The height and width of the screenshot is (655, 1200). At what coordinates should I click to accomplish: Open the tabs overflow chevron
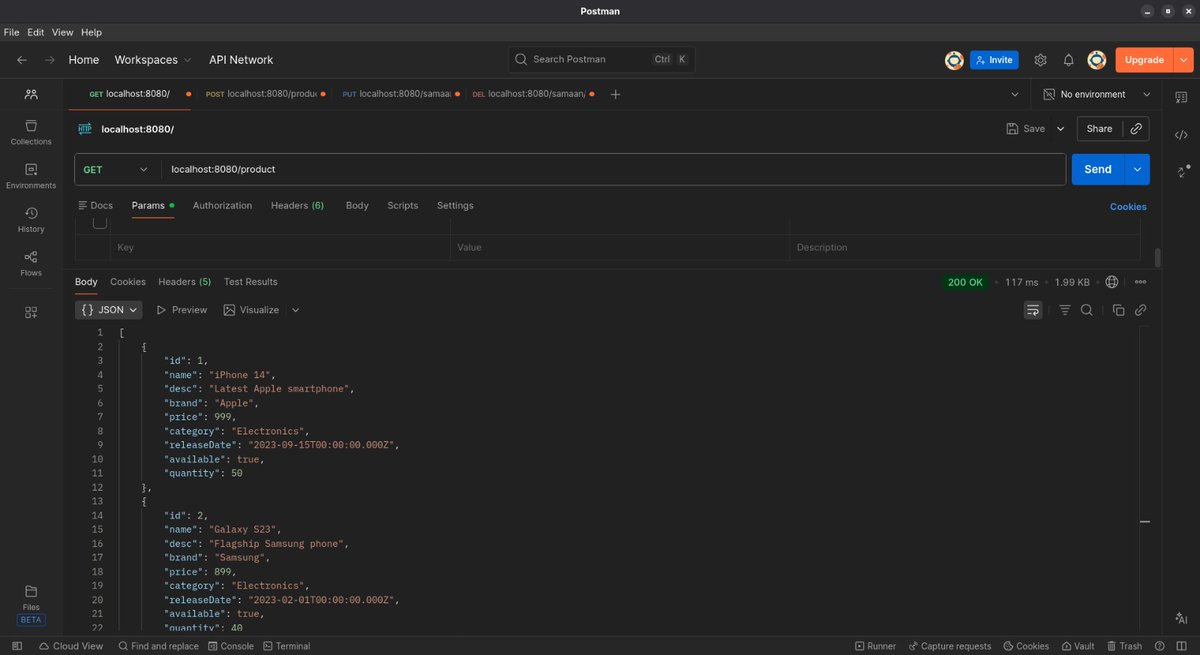[1015, 94]
